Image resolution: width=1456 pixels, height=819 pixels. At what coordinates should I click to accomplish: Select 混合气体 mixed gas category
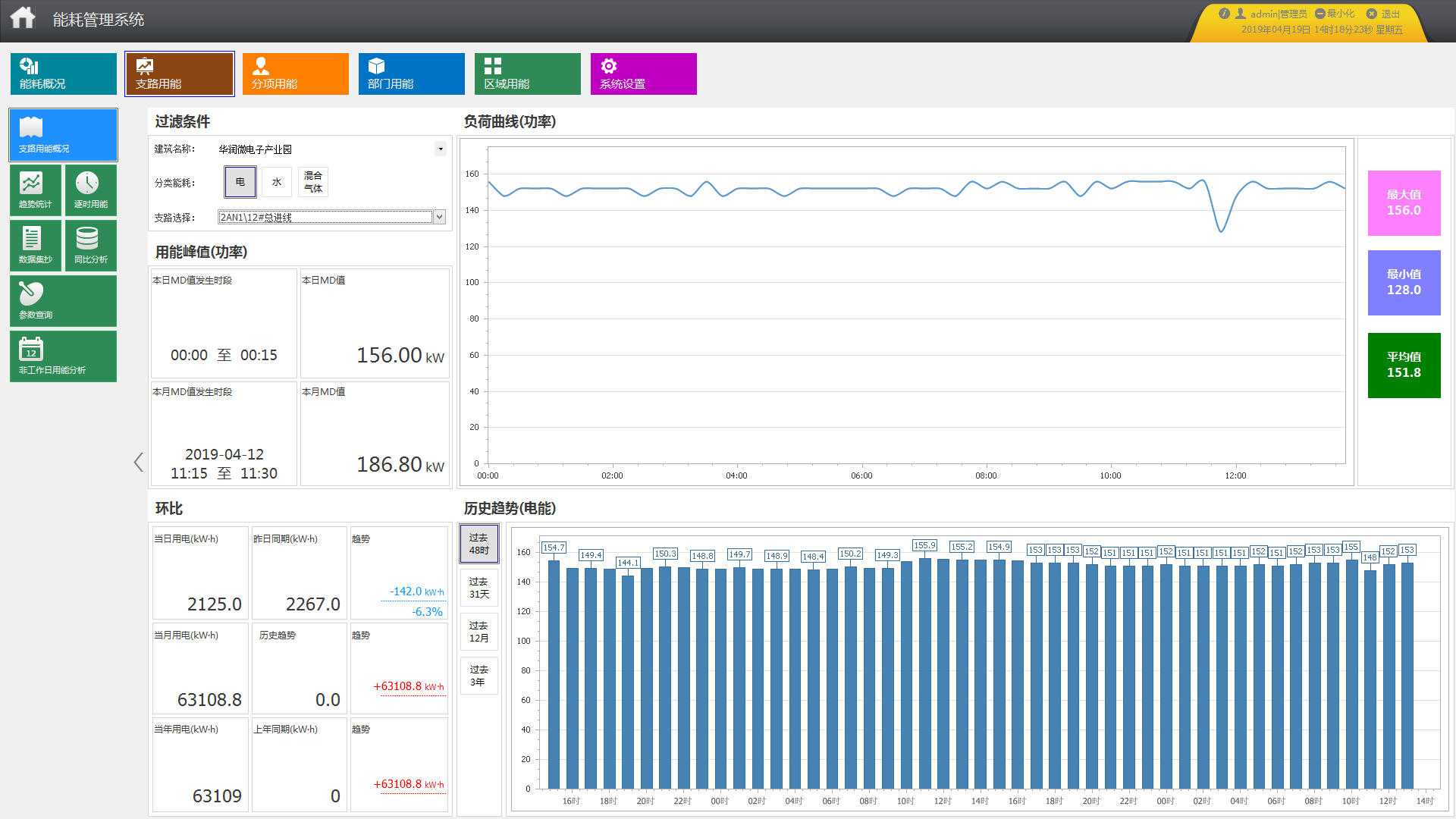[x=313, y=182]
